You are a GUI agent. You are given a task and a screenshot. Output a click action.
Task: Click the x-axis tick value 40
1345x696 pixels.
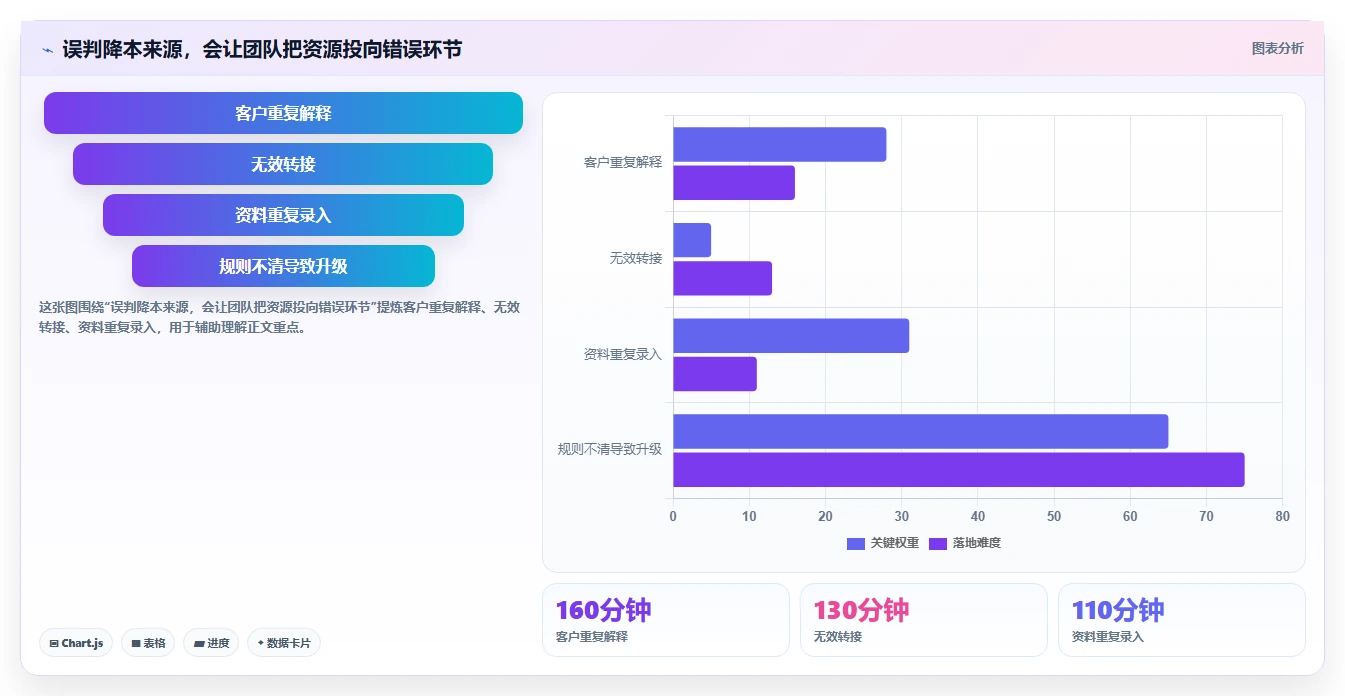click(x=978, y=517)
